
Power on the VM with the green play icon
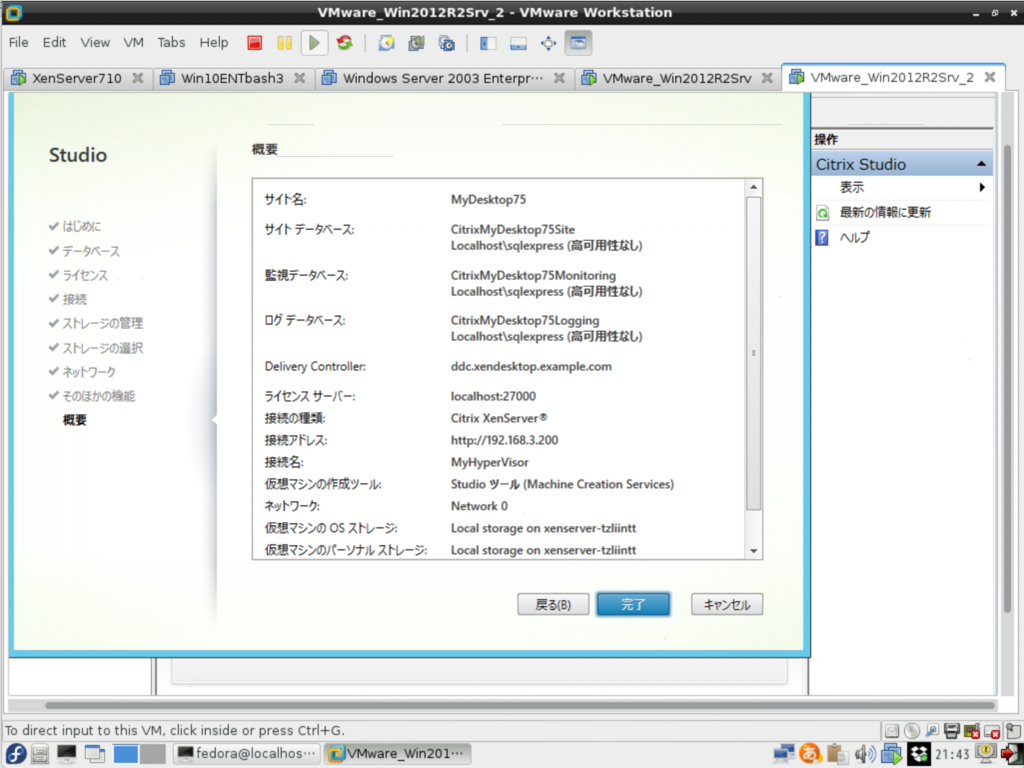pyautogui.click(x=314, y=43)
